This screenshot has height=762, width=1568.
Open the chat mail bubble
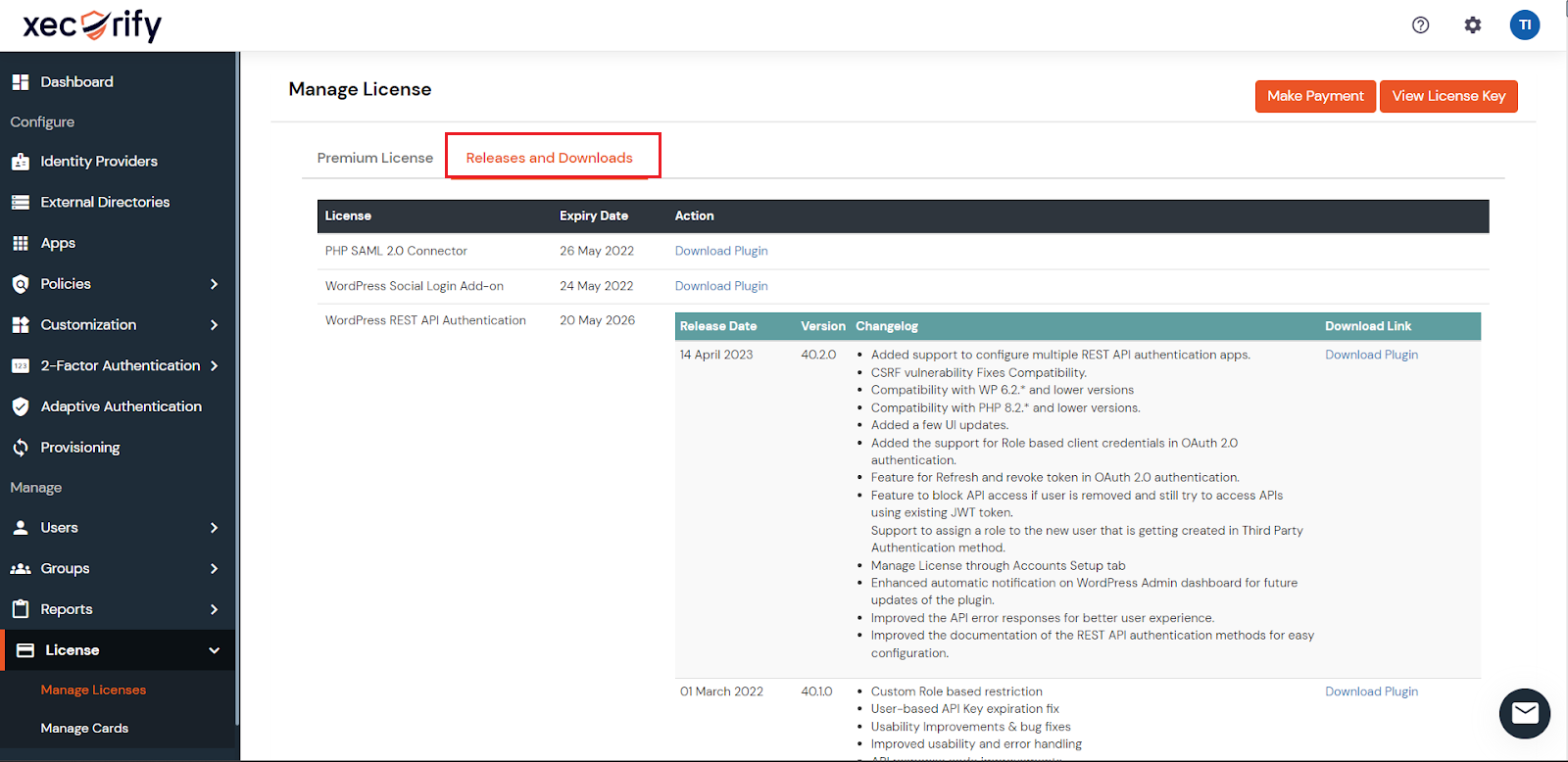tap(1525, 713)
